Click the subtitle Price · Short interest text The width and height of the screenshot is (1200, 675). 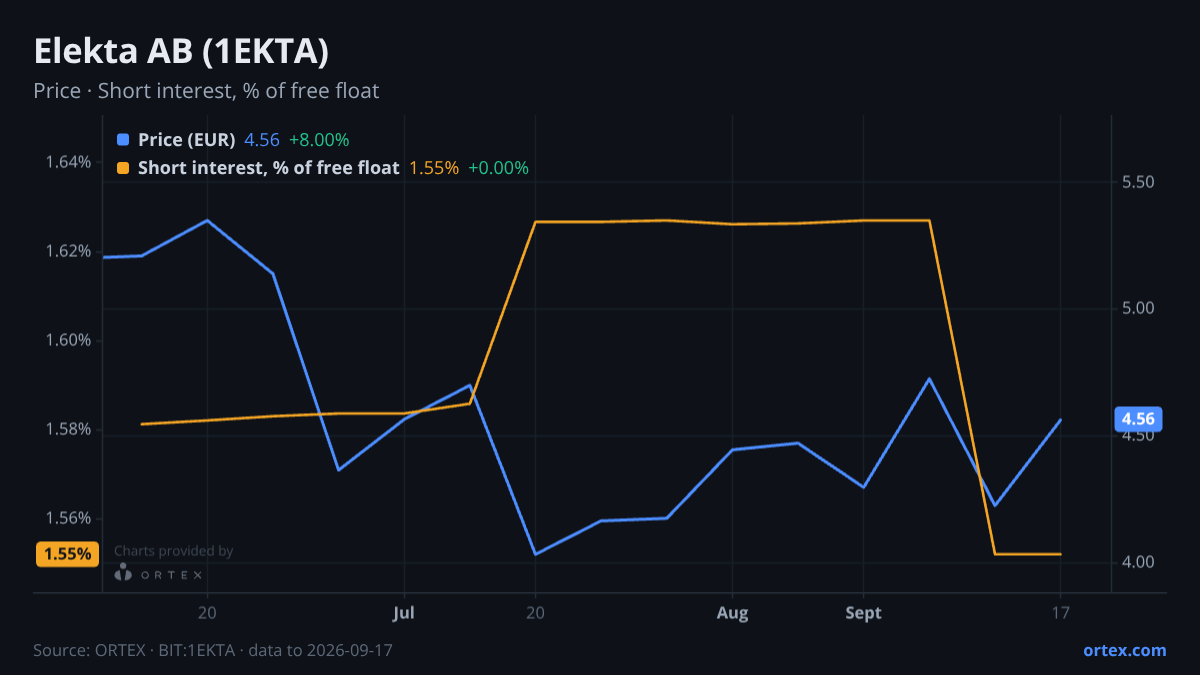click(206, 91)
